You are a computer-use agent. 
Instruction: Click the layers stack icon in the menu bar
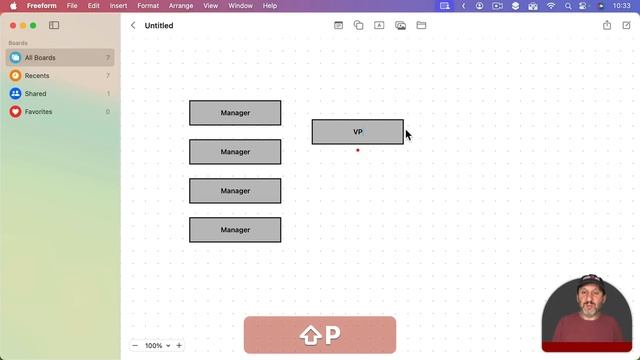(516, 6)
